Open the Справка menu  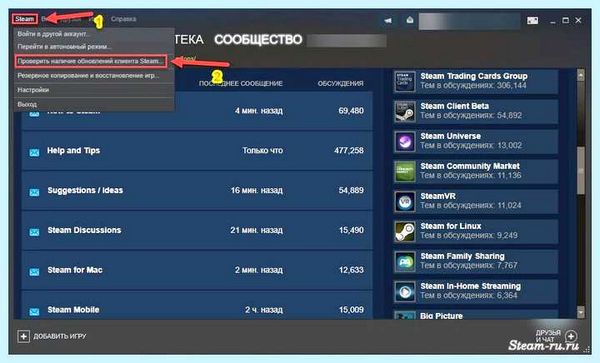point(123,19)
